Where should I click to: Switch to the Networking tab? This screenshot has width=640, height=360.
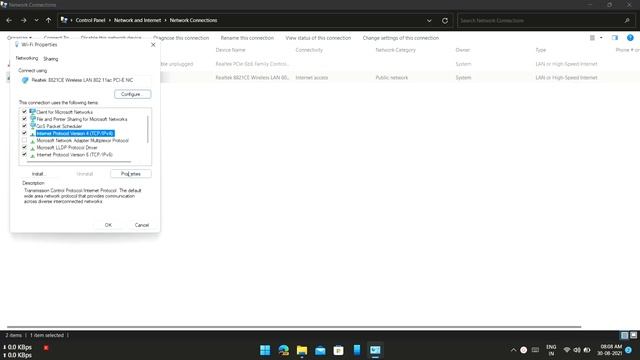point(27,58)
